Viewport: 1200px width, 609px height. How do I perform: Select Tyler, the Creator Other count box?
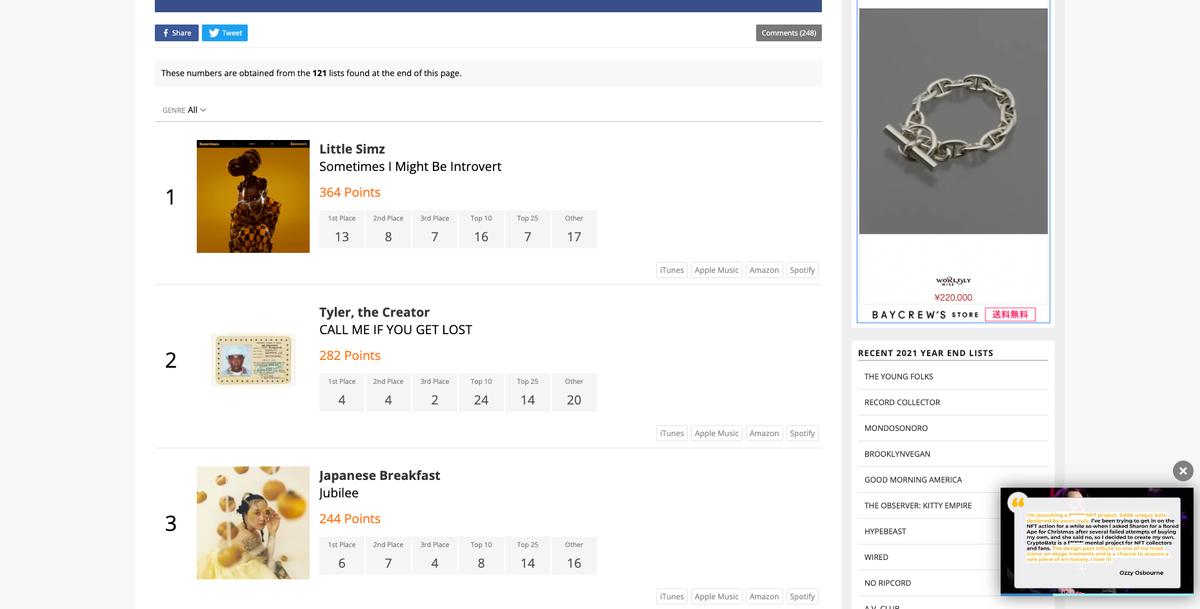[x=574, y=392]
